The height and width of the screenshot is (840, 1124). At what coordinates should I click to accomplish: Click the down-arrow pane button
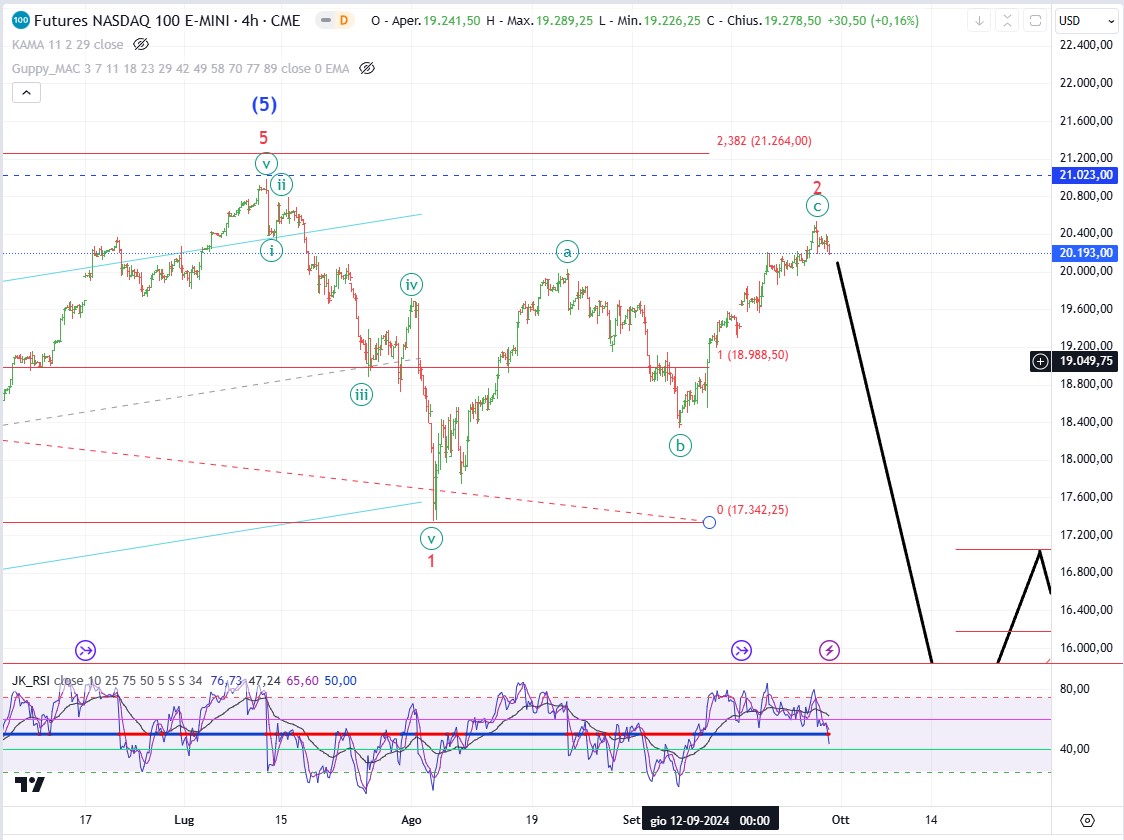click(979, 21)
